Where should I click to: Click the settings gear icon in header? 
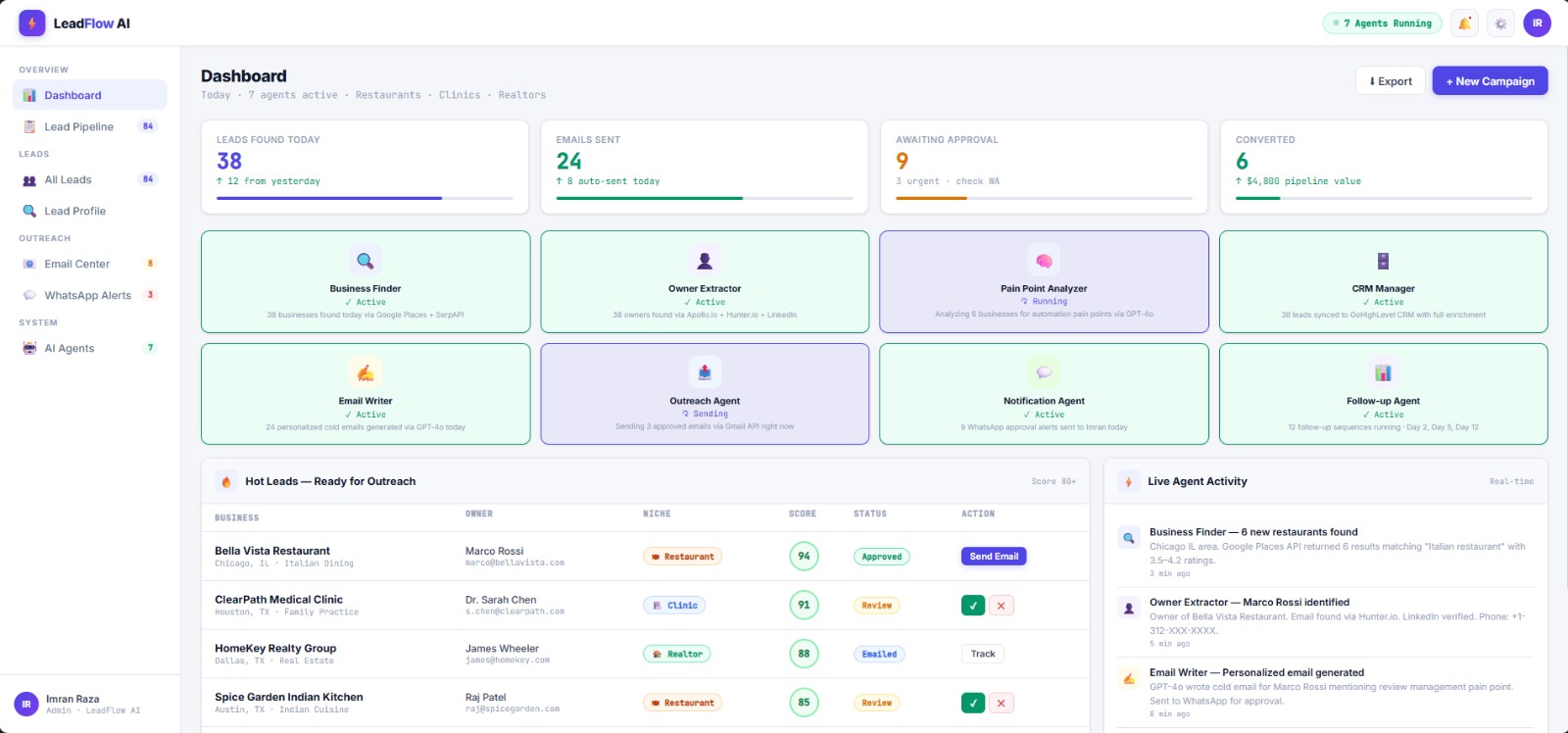pos(1500,24)
